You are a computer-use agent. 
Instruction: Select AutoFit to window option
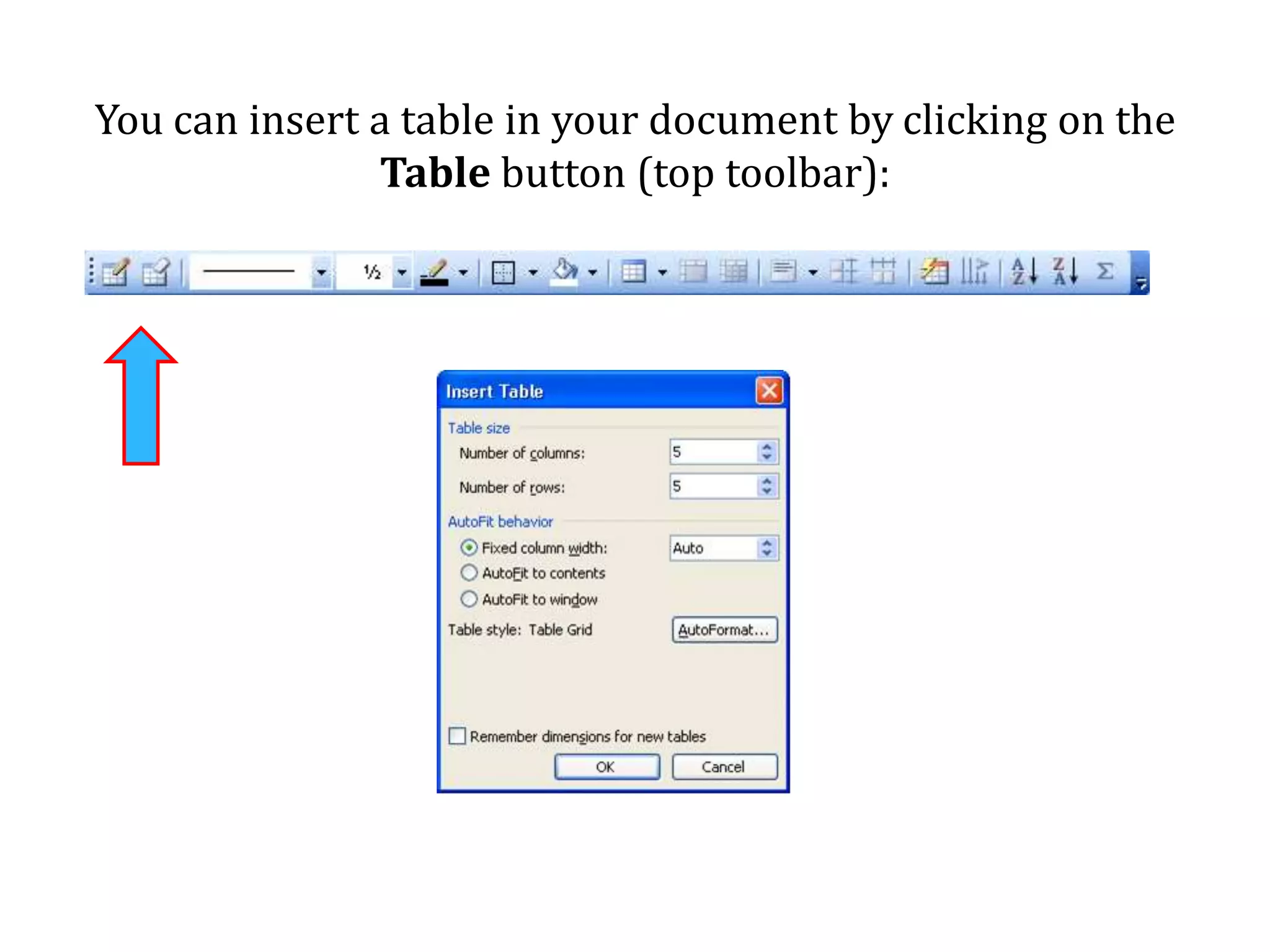469,599
